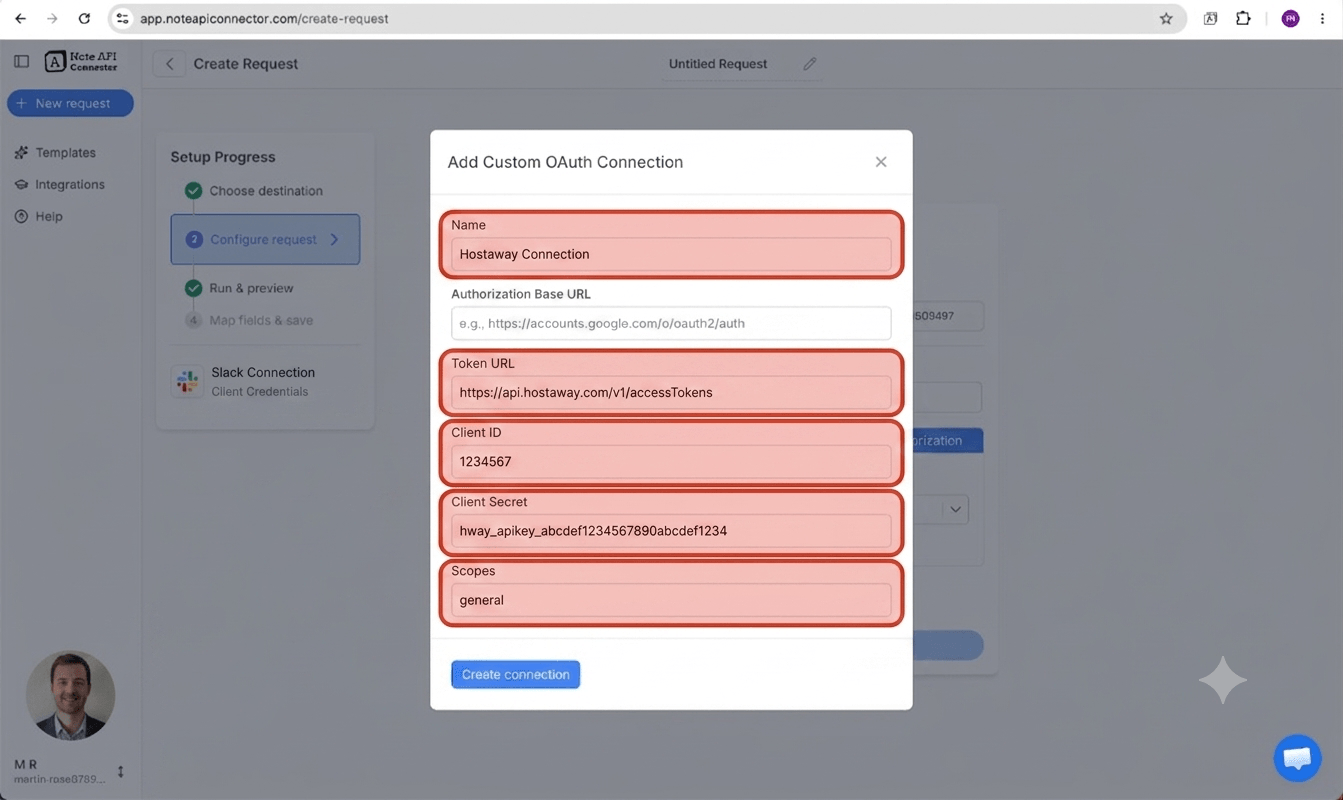1343x800 pixels.
Task: Reload the current page
Action: click(x=84, y=18)
